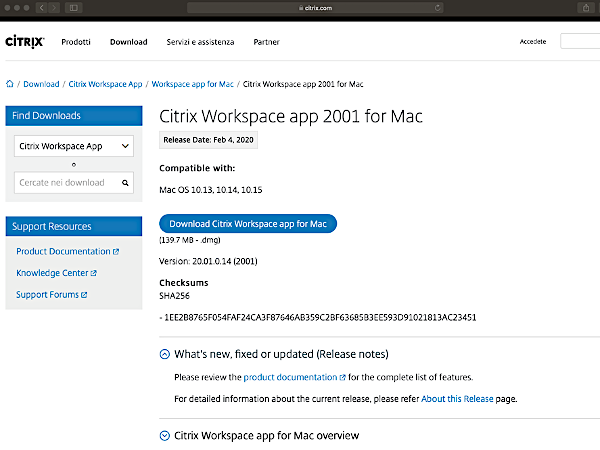Image resolution: width=600 pixels, height=450 pixels.
Task: Open Citrix Workspace App breadcrumb link
Action: pos(105,84)
